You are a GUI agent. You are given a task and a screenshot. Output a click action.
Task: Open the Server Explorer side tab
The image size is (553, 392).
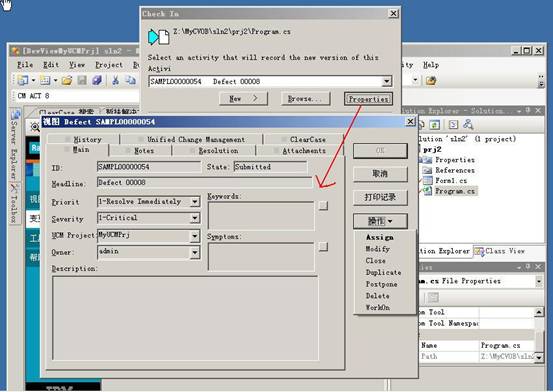pyautogui.click(x=14, y=144)
